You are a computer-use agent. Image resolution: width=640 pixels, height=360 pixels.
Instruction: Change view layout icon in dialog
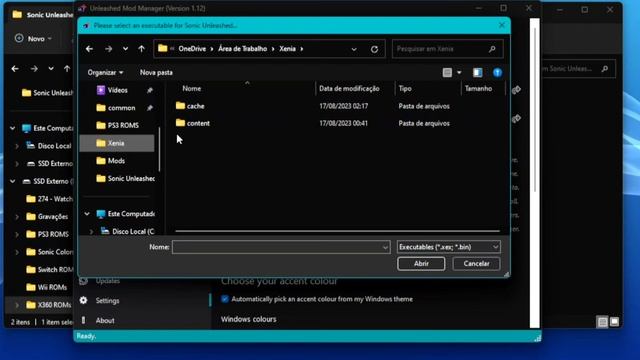point(447,73)
